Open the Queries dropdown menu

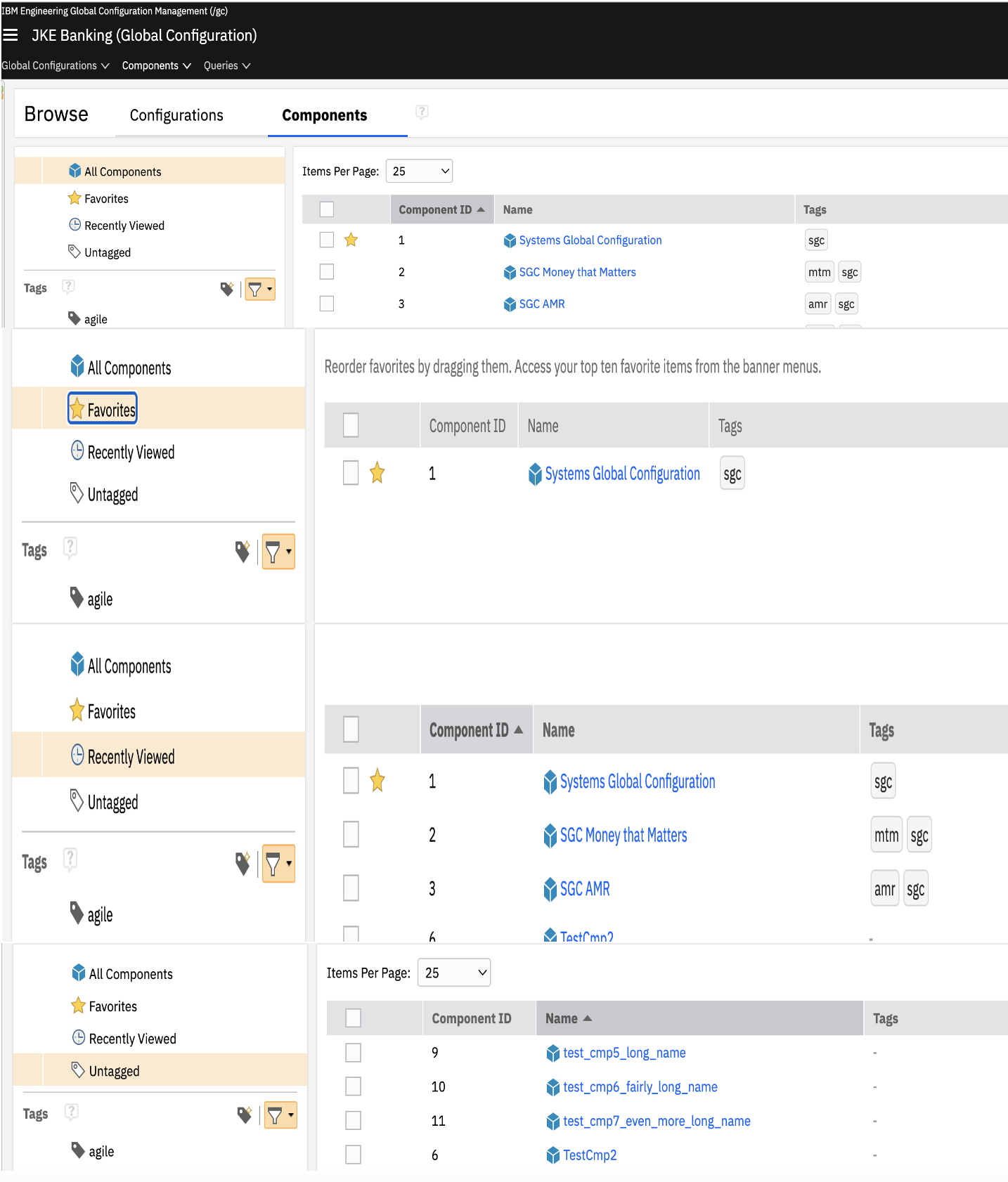tap(226, 65)
